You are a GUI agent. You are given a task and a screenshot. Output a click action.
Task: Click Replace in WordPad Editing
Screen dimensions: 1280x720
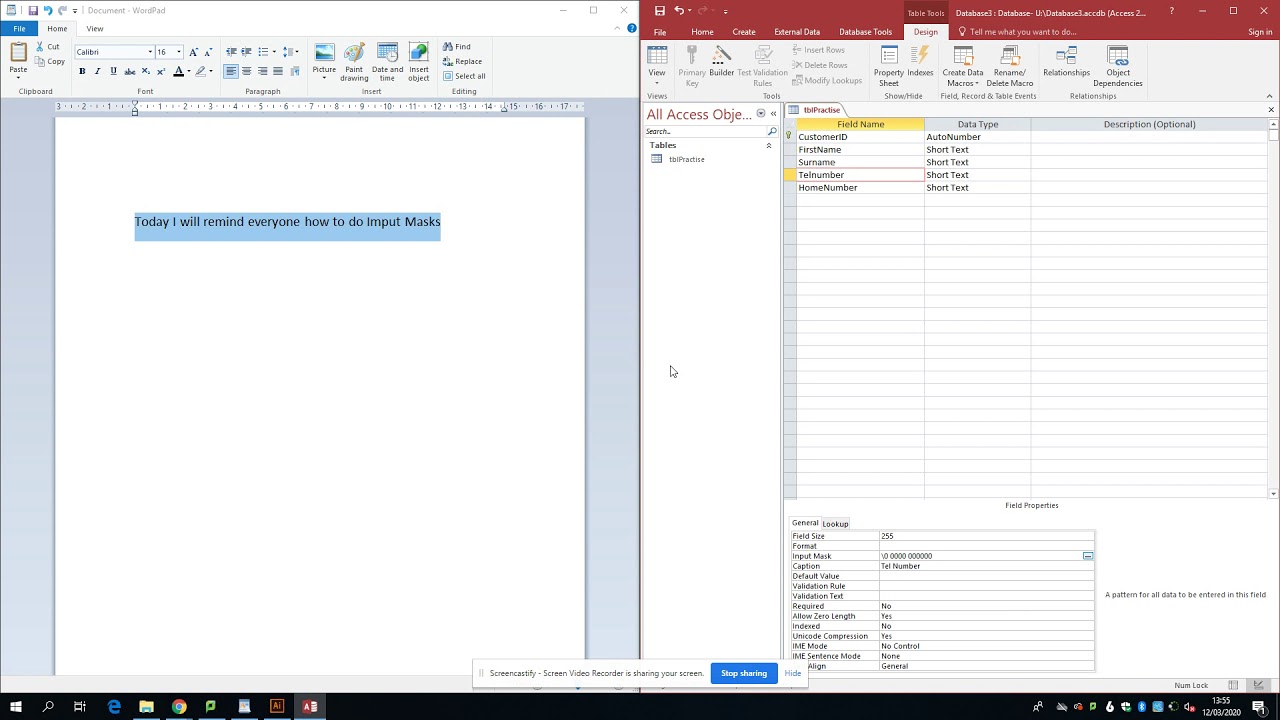(x=463, y=61)
